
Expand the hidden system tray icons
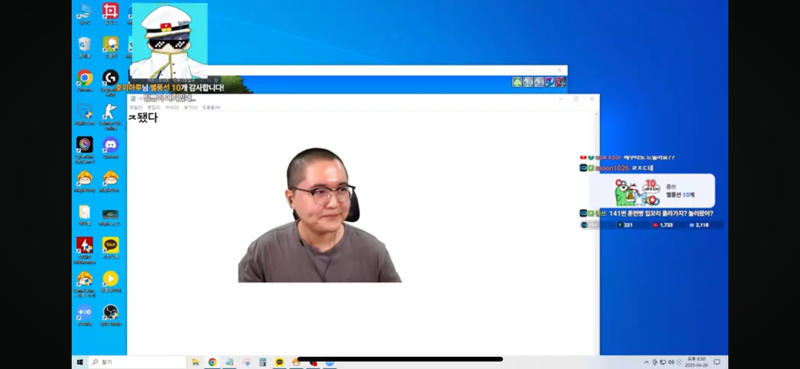[x=647, y=362]
